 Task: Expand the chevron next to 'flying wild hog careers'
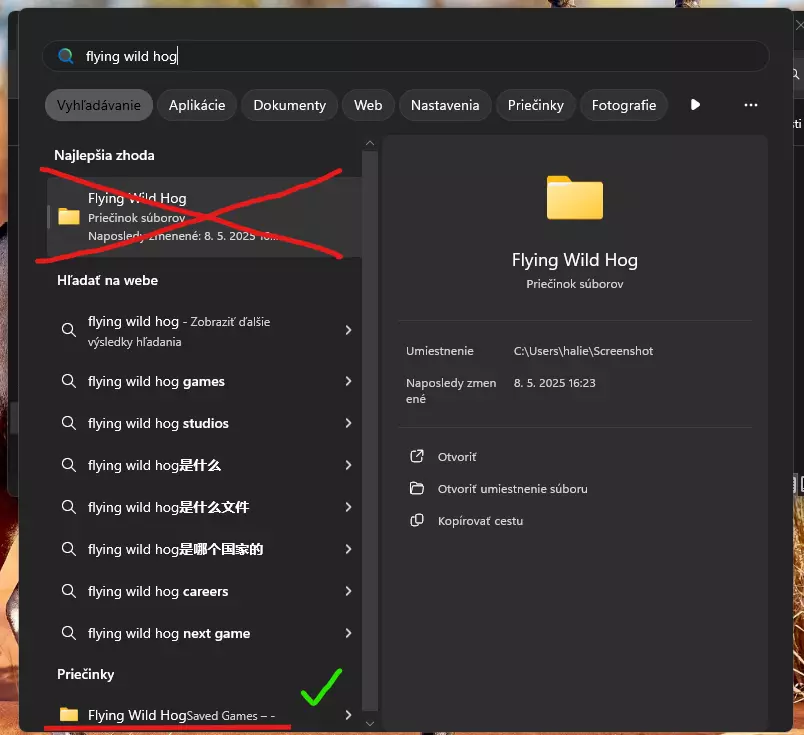(x=348, y=591)
